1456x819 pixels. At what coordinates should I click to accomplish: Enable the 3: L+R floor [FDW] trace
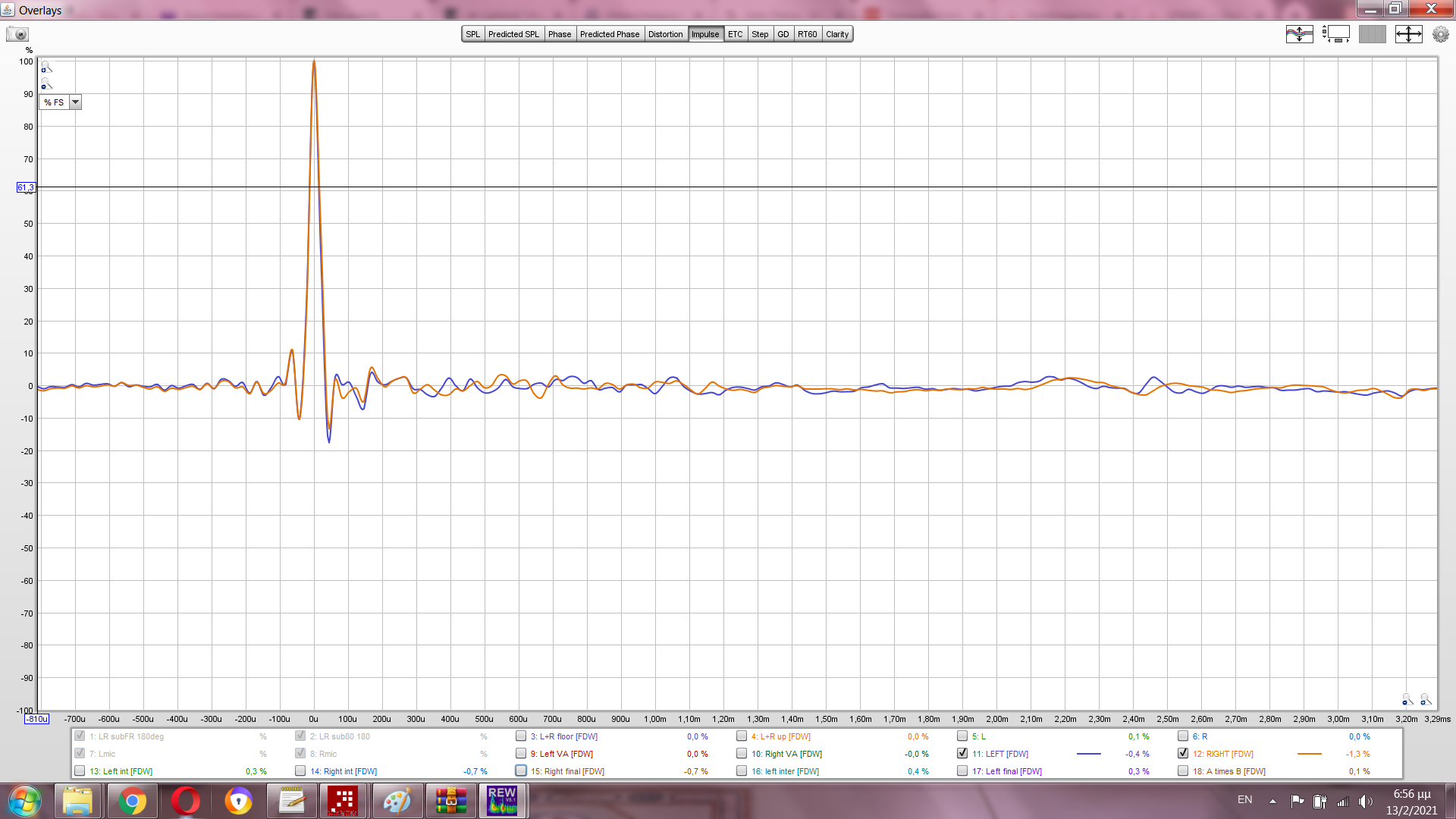click(521, 736)
